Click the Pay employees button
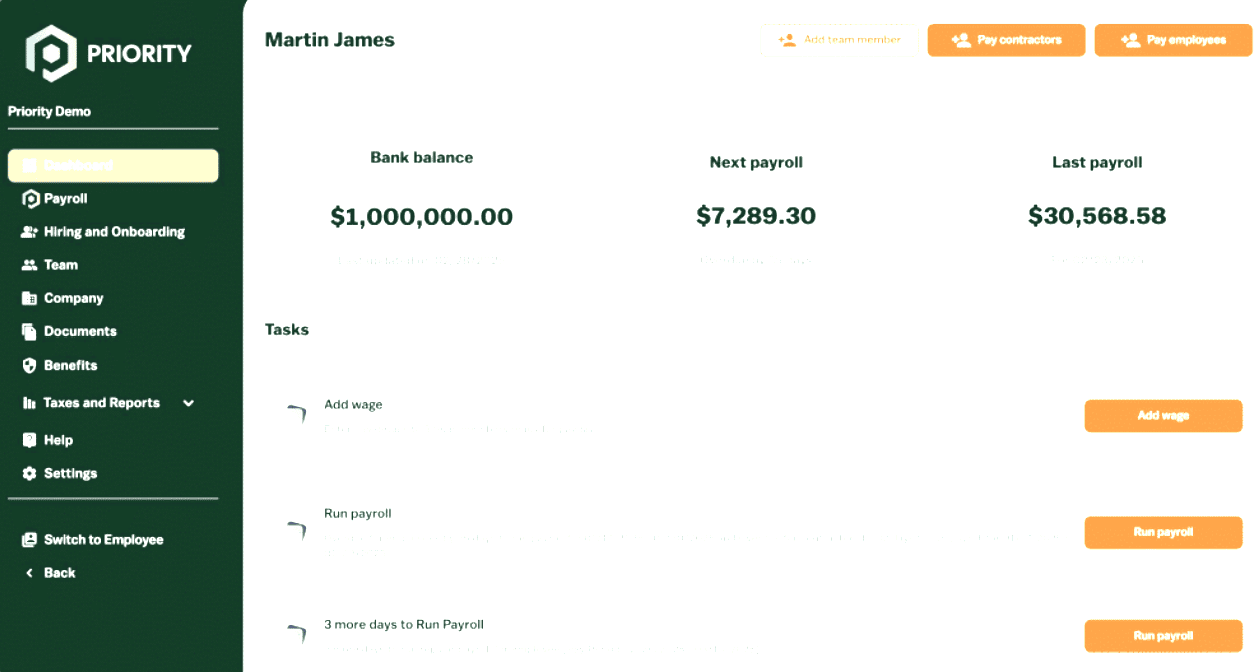The width and height of the screenshot is (1254, 672). pos(1173,40)
